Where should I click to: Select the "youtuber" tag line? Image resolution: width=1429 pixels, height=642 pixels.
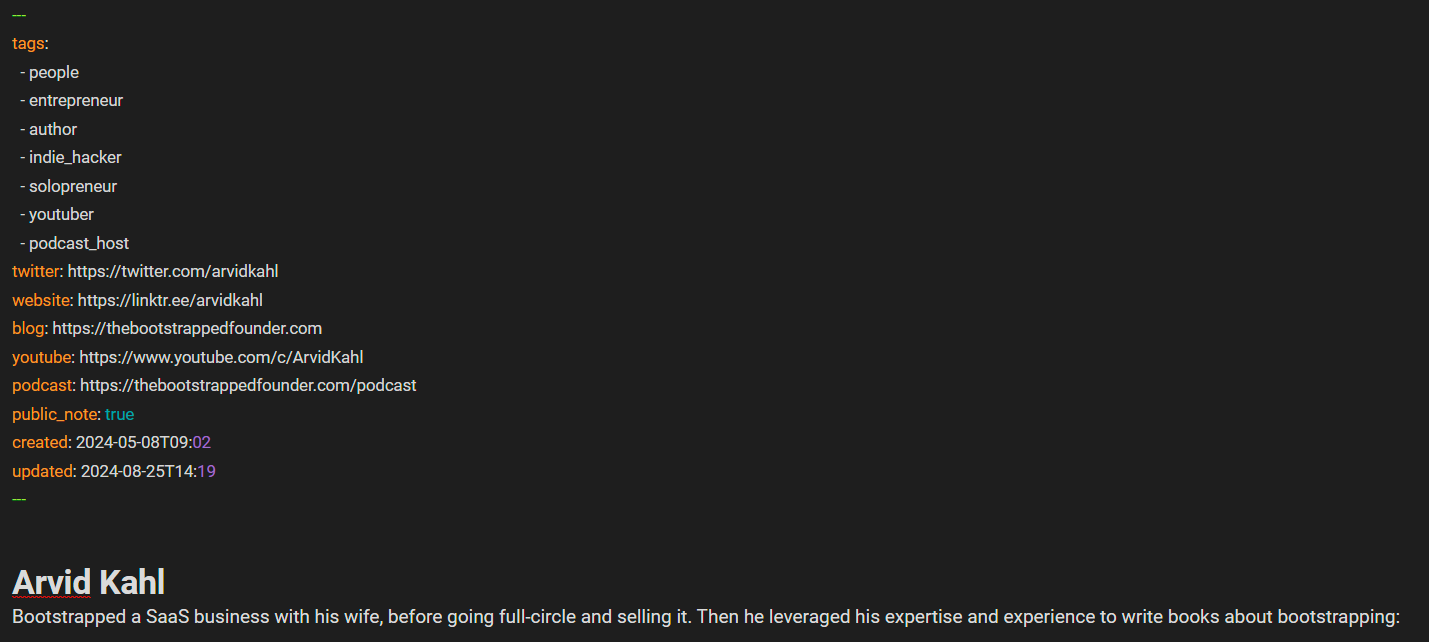pyautogui.click(x=61, y=214)
